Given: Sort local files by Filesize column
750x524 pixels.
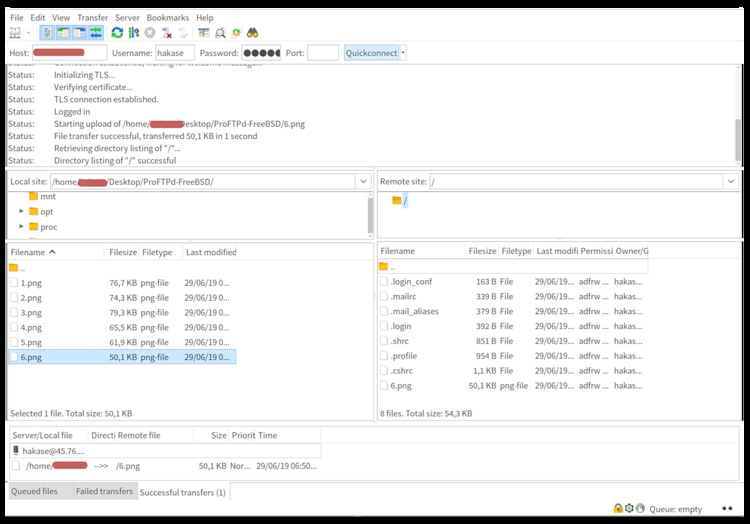Looking at the screenshot, I should 122,252.
